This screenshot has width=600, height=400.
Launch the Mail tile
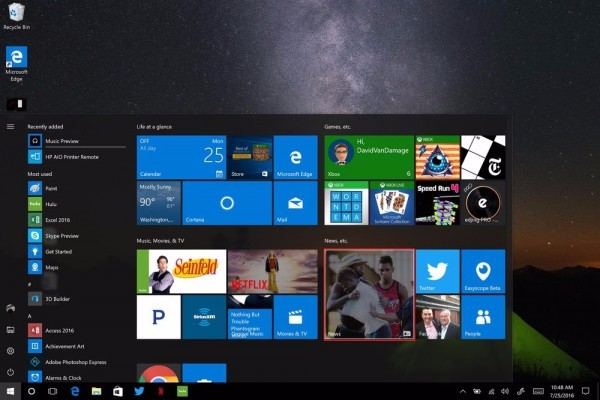[295, 203]
